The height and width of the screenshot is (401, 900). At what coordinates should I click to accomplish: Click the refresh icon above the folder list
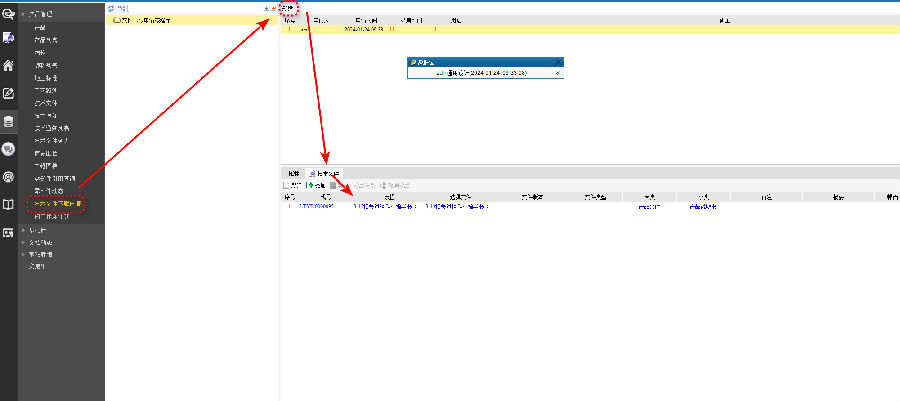coord(111,9)
